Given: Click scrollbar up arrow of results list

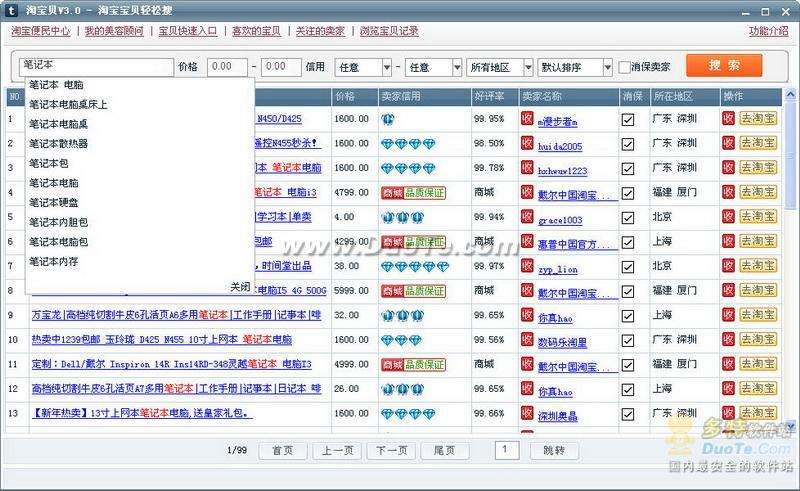Looking at the screenshot, I should pyautogui.click(x=790, y=94).
